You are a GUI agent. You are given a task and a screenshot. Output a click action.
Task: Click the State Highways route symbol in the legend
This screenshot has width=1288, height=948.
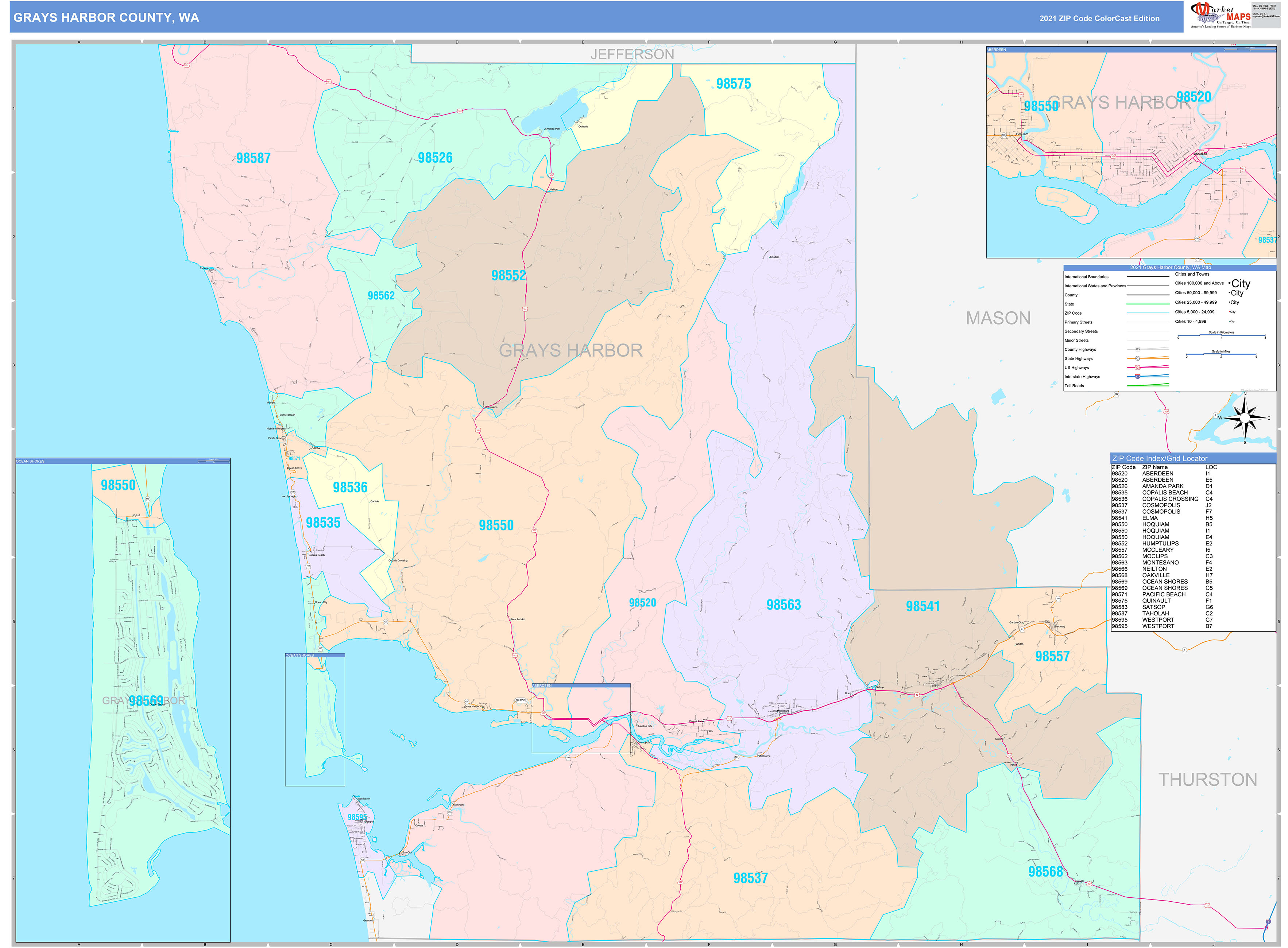[1138, 358]
